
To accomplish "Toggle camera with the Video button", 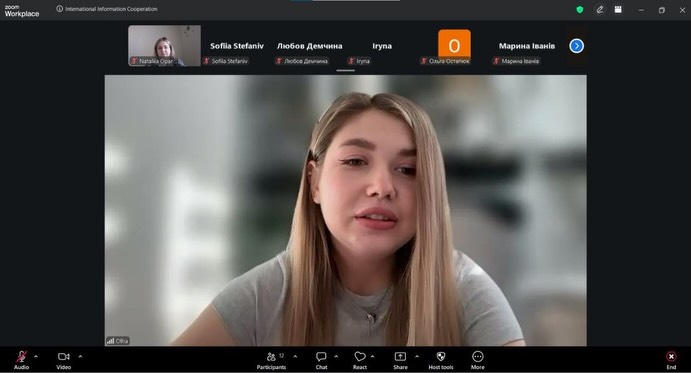I will pyautogui.click(x=63, y=360).
